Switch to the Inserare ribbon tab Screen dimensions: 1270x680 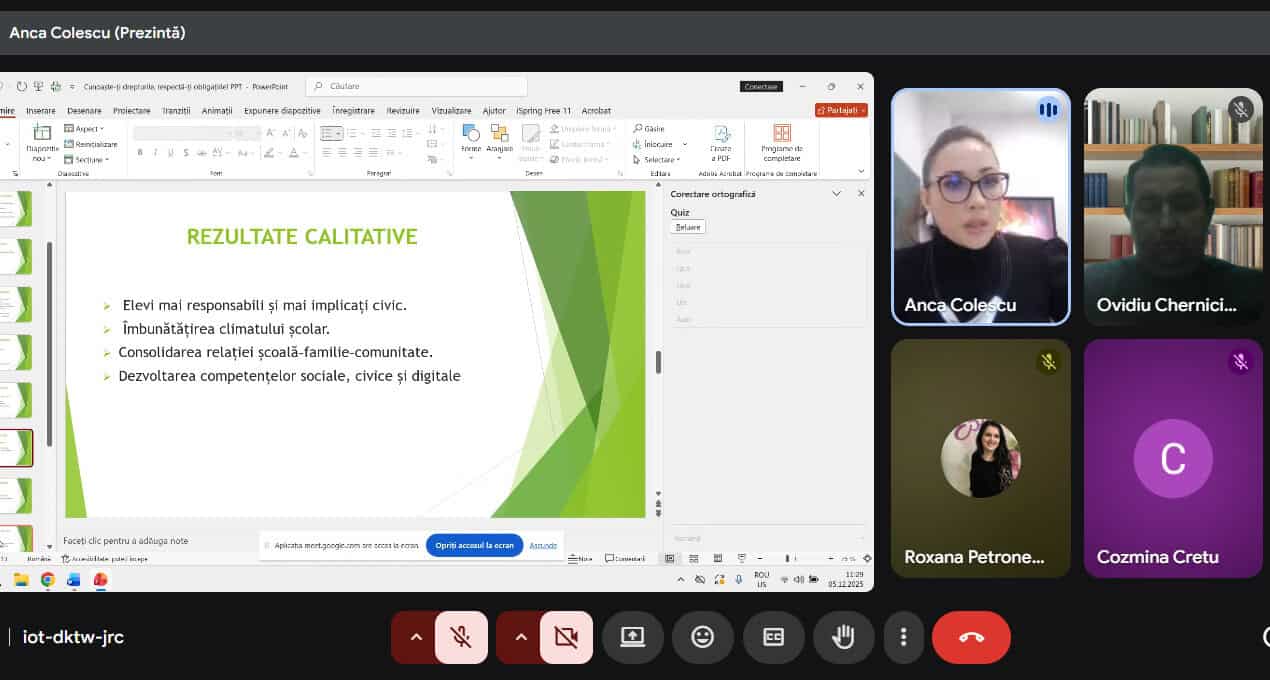(x=41, y=111)
